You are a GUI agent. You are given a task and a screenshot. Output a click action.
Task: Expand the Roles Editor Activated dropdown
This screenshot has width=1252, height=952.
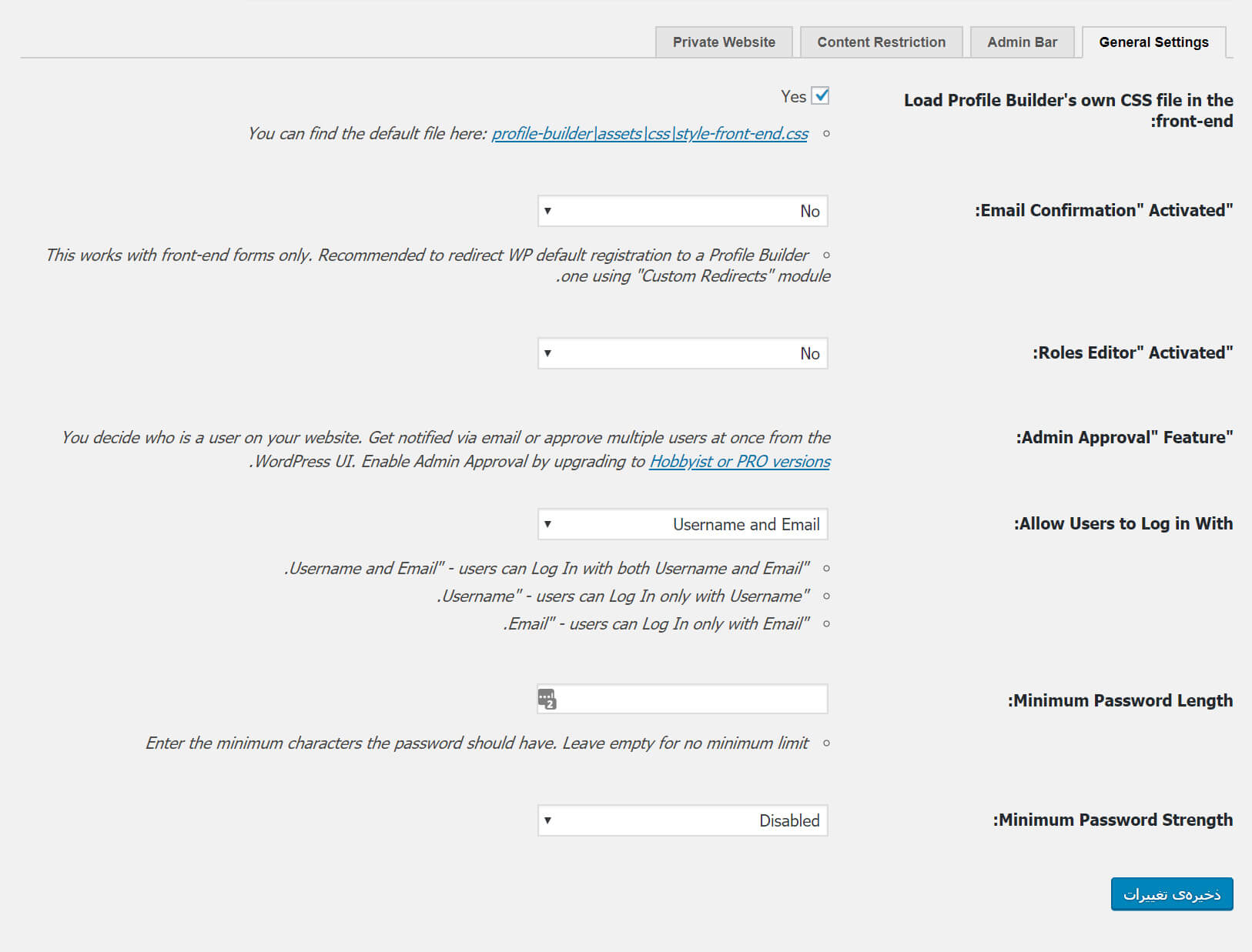[x=683, y=353]
